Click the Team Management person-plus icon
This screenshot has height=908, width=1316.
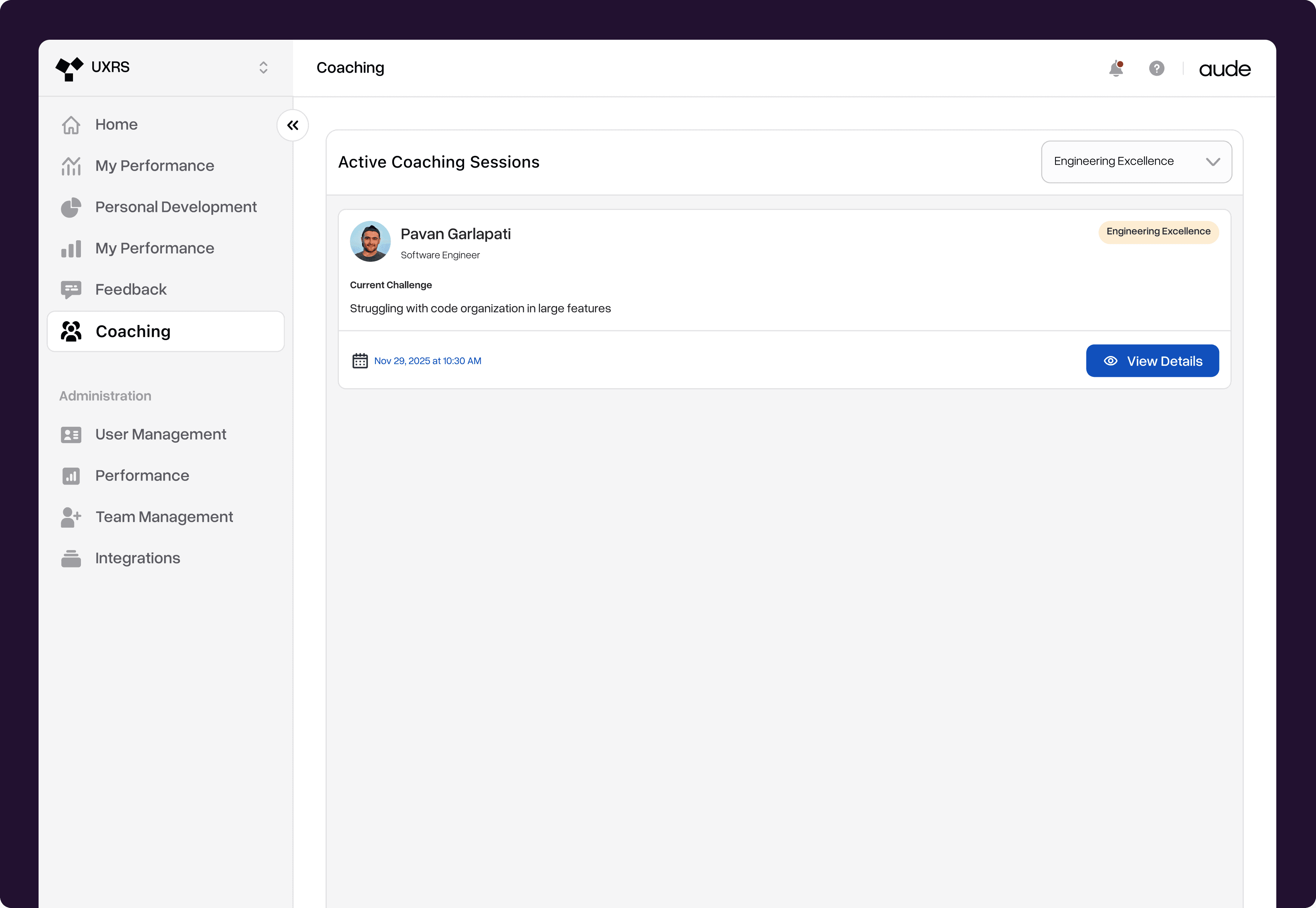pos(71,517)
